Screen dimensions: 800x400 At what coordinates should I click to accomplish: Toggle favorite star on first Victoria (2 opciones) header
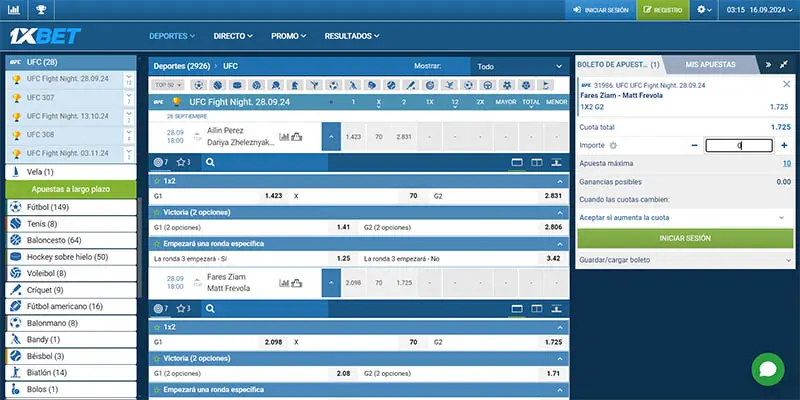coord(157,212)
